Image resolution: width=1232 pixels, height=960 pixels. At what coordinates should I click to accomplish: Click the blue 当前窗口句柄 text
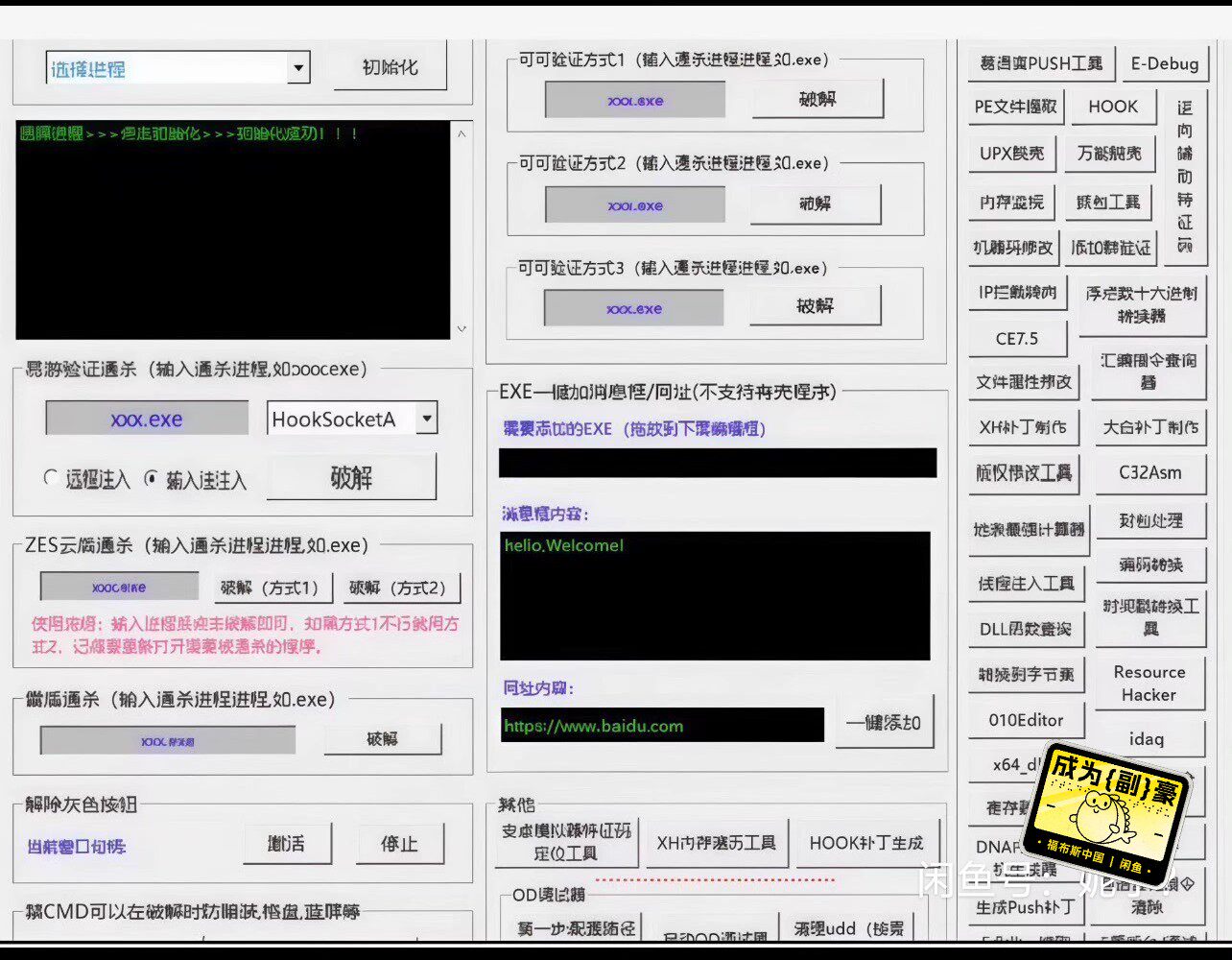(x=77, y=847)
